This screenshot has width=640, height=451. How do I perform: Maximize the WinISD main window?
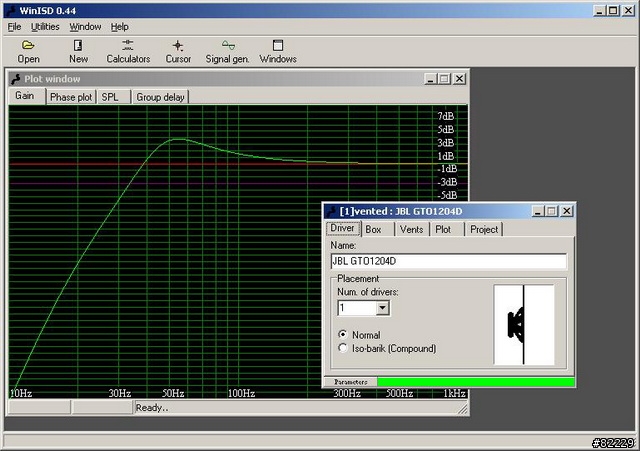point(613,11)
